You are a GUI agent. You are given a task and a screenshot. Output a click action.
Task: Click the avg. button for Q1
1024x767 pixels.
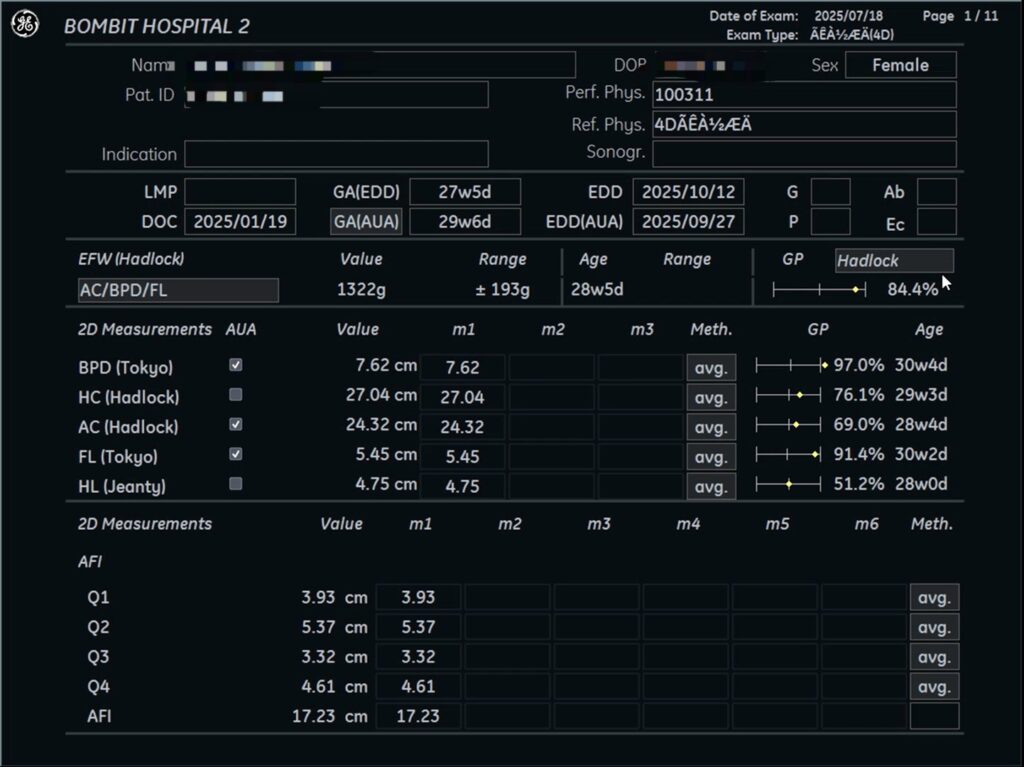pos(934,598)
